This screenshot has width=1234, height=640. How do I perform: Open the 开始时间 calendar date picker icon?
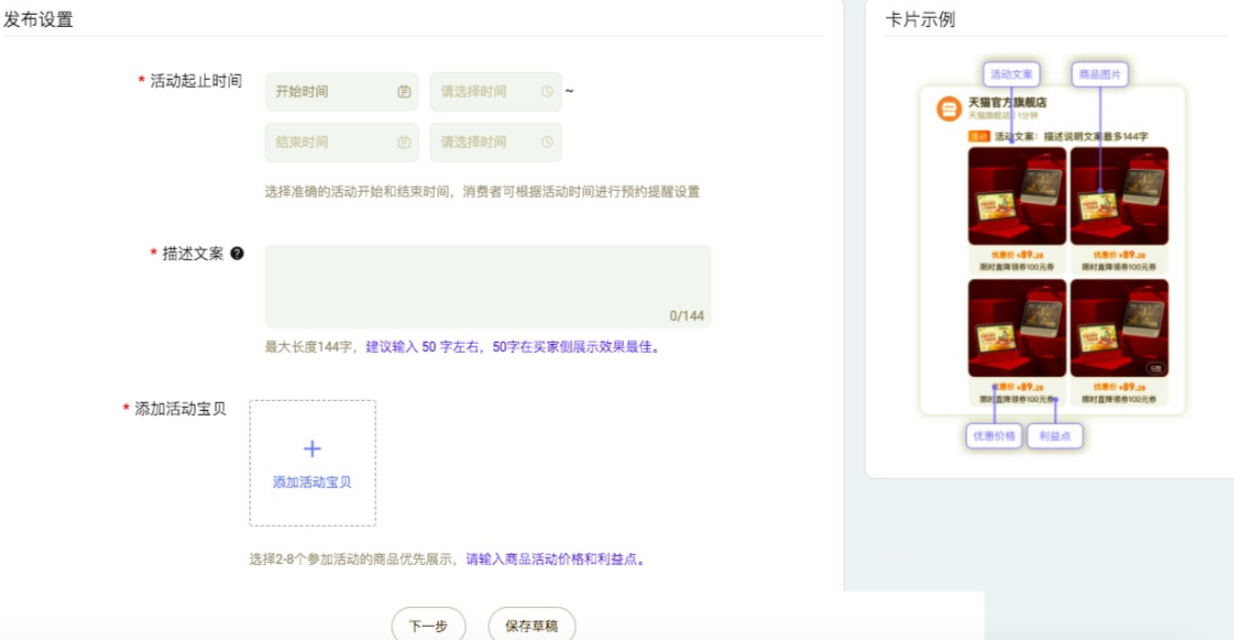tap(404, 90)
